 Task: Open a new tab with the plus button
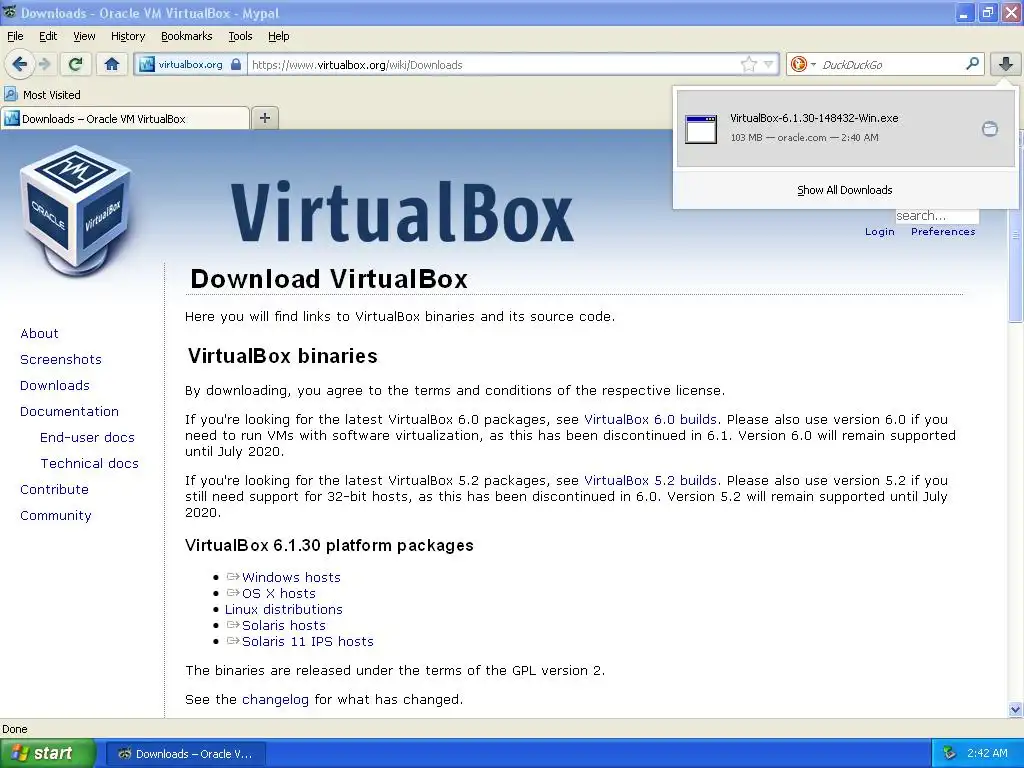264,118
